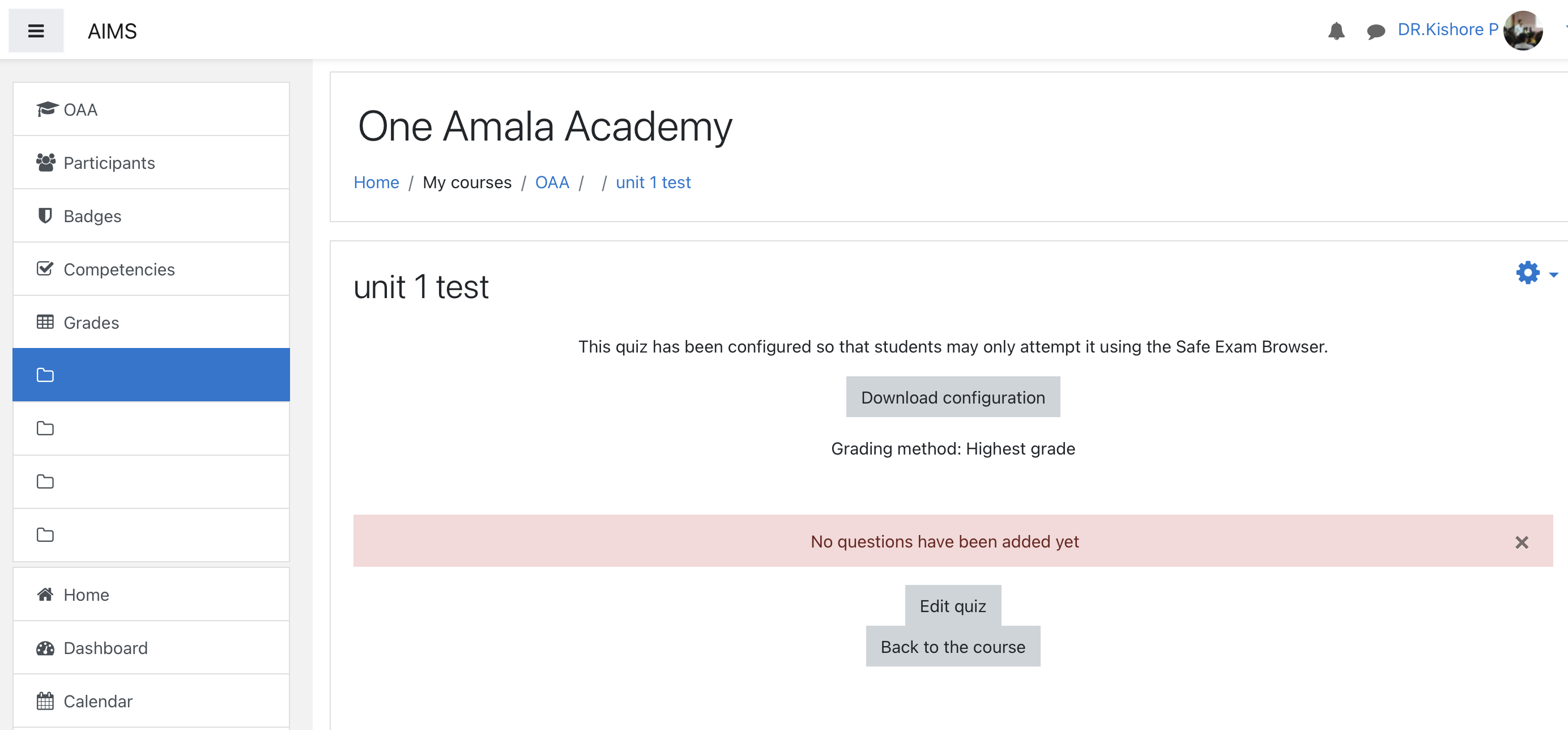Open the notifications bell icon

(1336, 31)
